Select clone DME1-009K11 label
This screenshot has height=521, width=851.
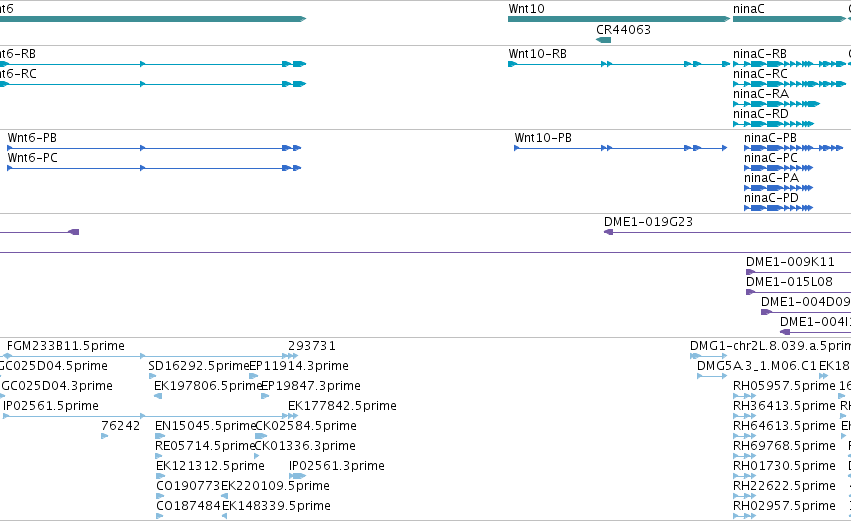click(790, 262)
